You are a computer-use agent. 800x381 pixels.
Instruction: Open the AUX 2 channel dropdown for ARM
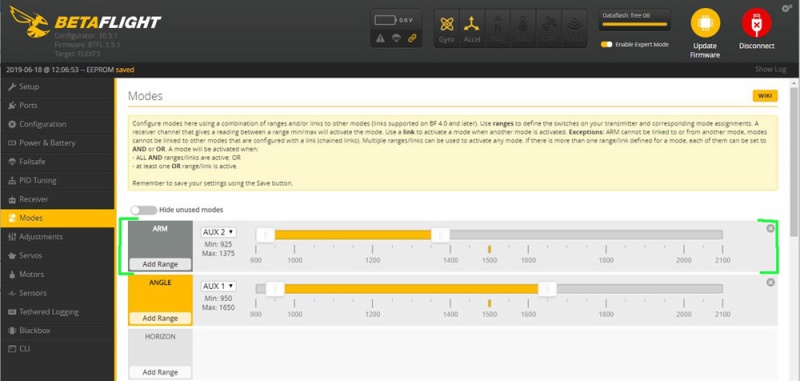pos(219,232)
